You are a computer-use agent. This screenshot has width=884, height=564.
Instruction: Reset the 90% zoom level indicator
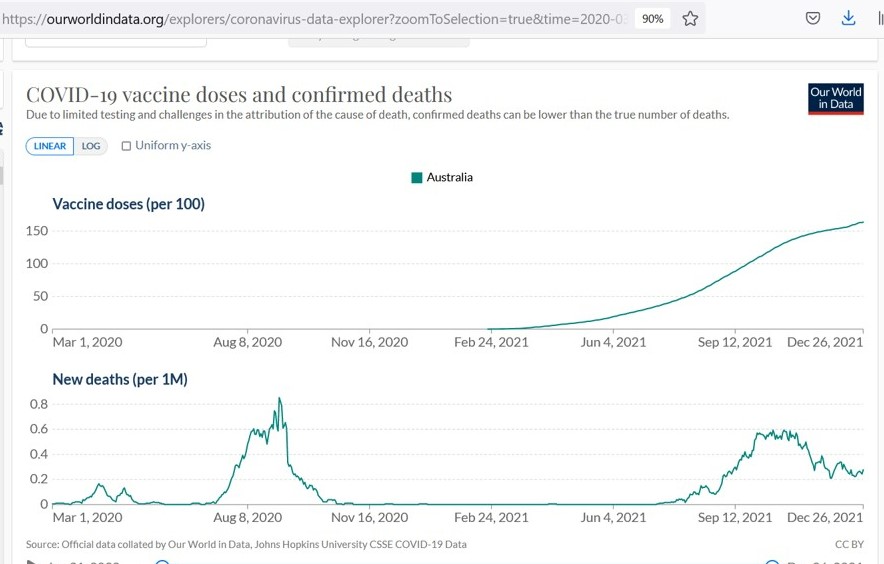652,18
